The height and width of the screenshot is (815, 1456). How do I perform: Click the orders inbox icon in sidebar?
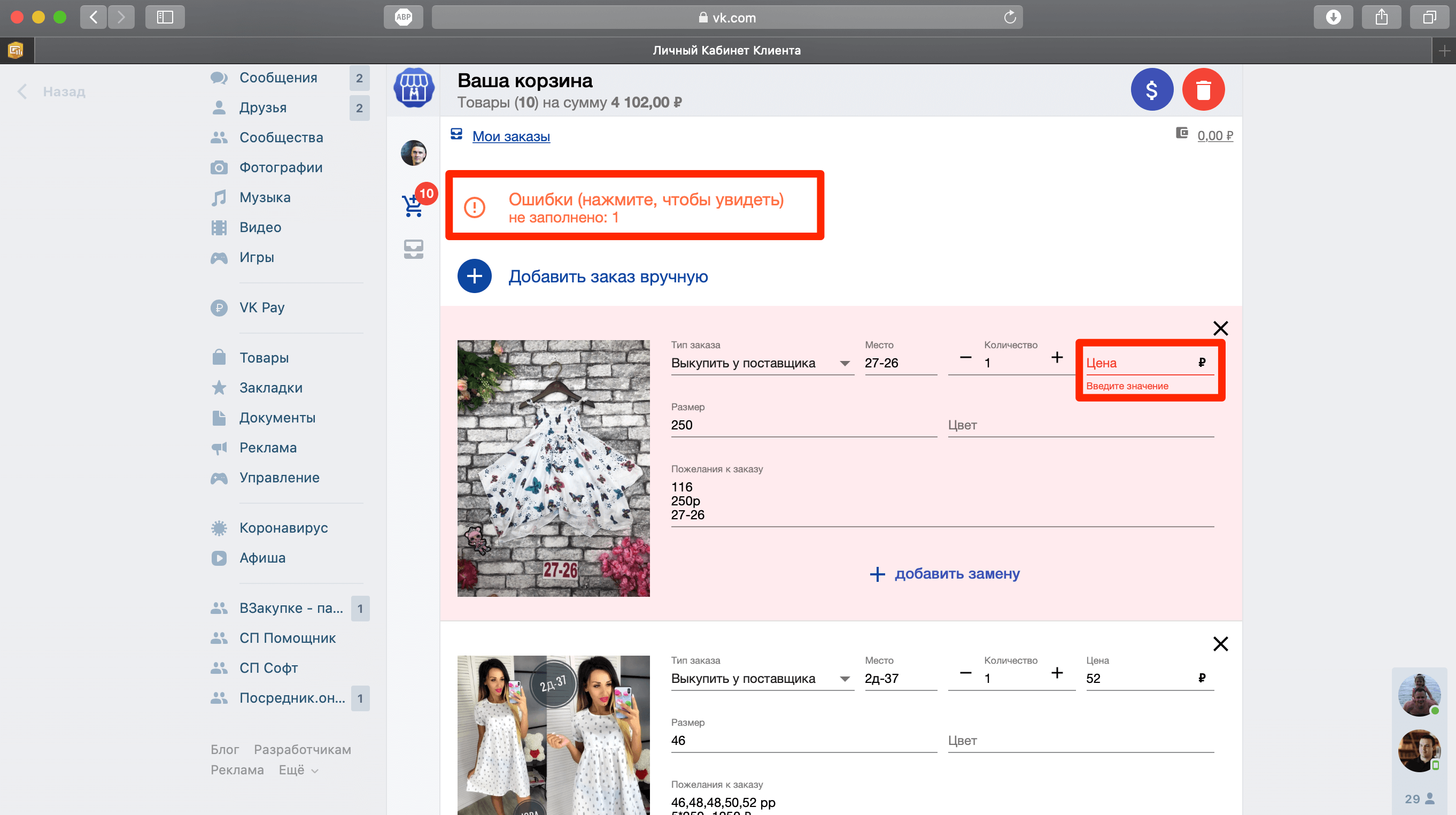point(414,249)
